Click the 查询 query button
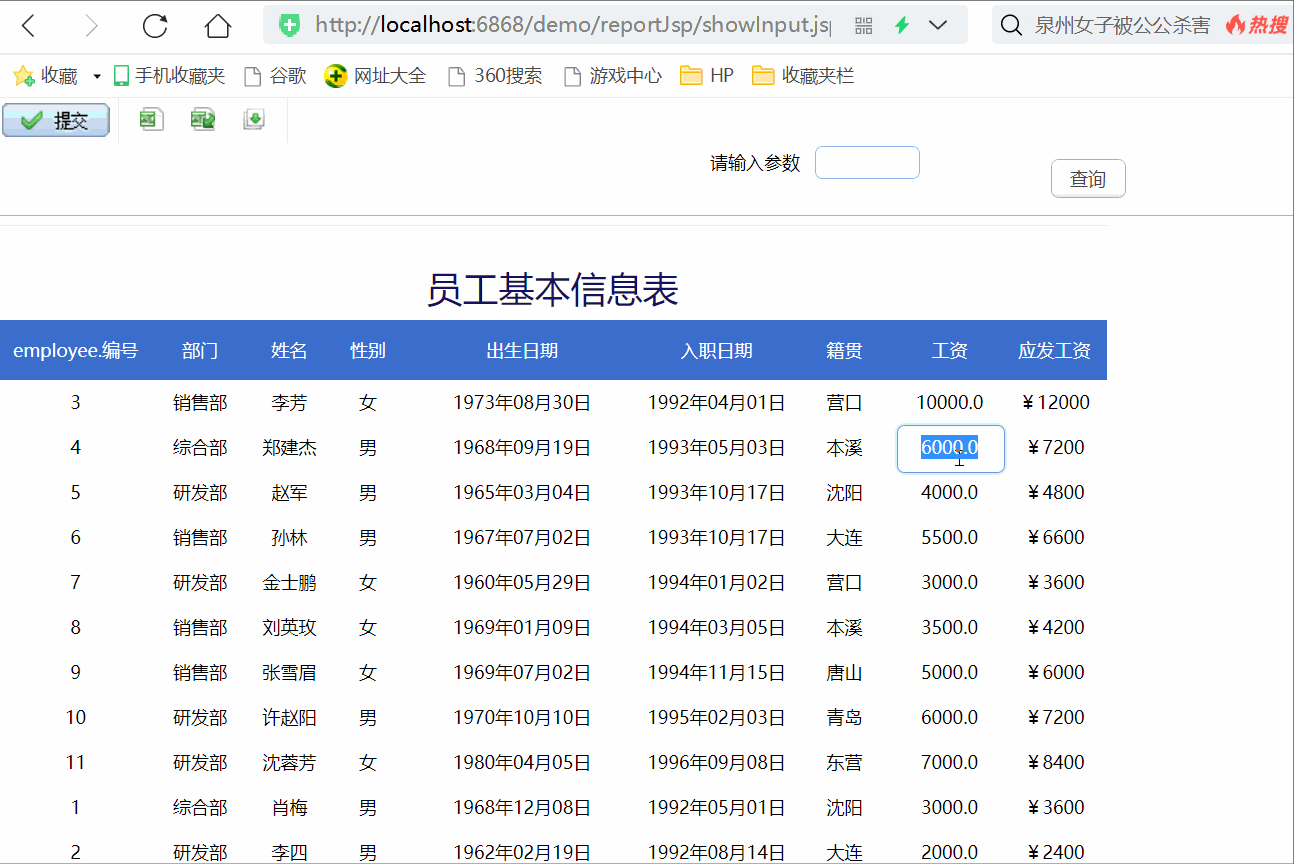1294x864 pixels. click(x=1088, y=179)
